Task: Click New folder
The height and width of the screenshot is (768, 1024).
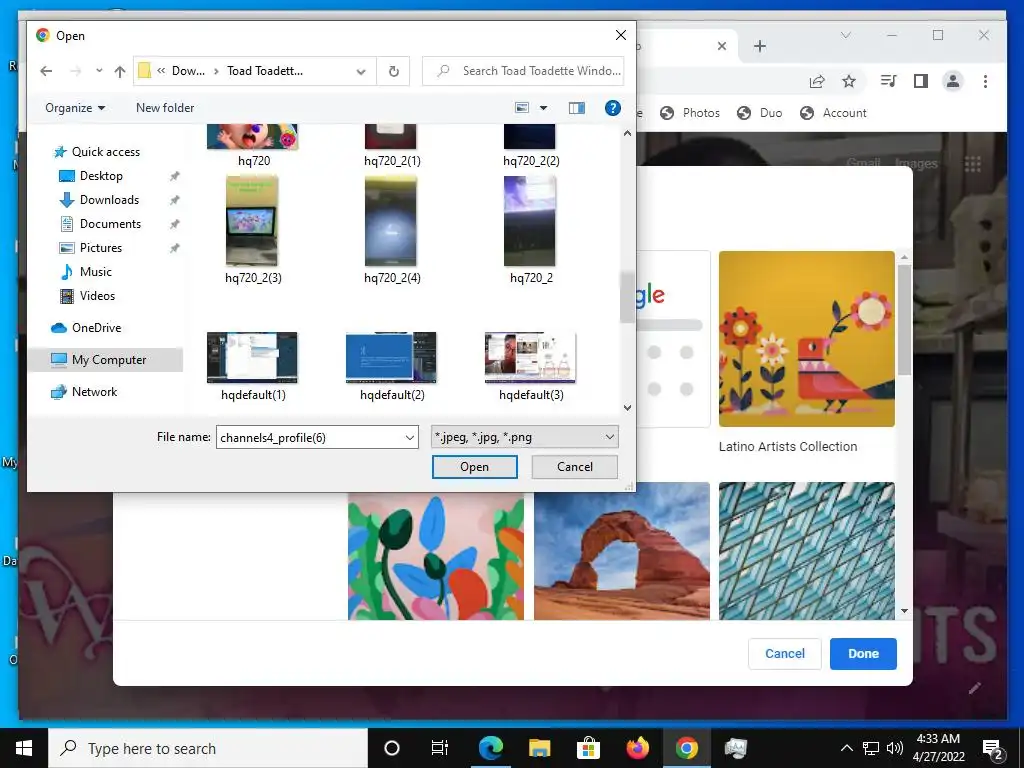Action: (x=165, y=108)
